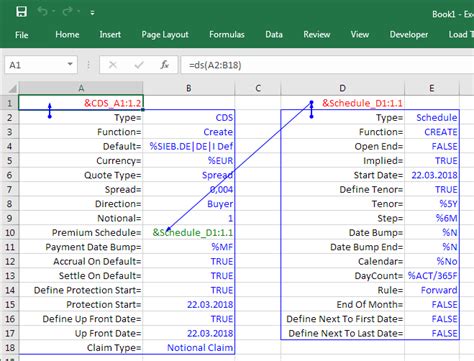Select column B header
Image resolution: width=474 pixels, height=361 pixels.
coord(189,88)
